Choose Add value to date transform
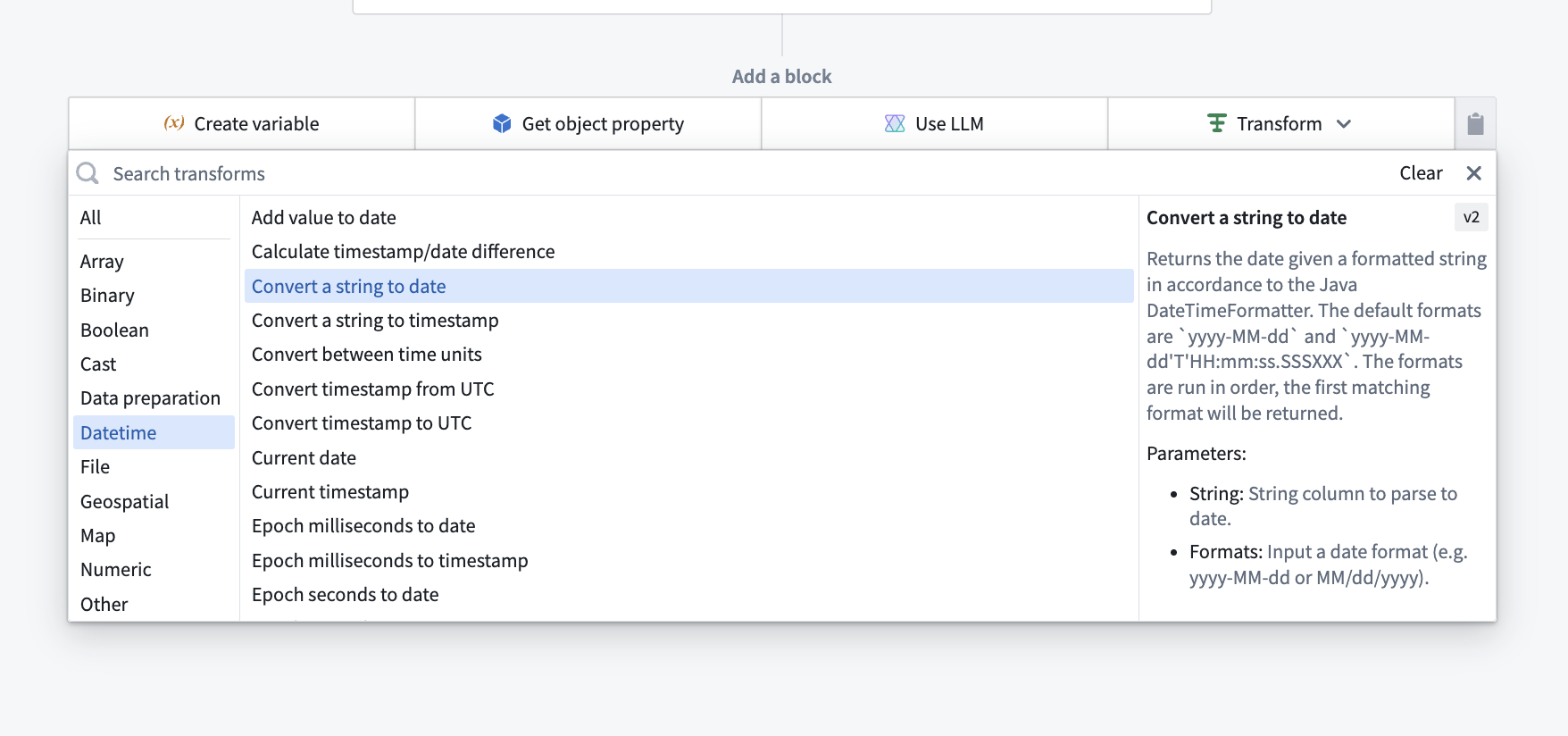Image resolution: width=1568 pixels, height=736 pixels. (x=688, y=218)
